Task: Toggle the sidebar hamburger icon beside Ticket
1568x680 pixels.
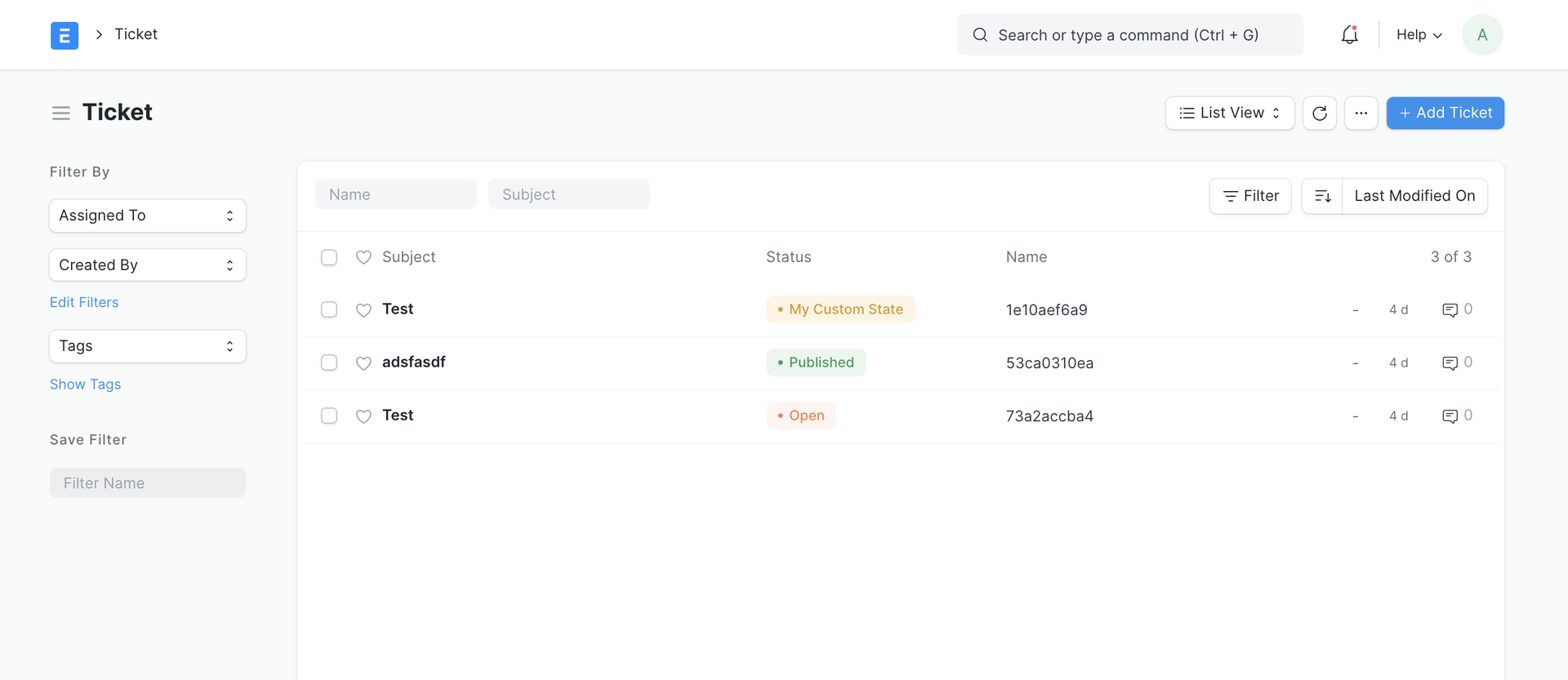Action: (61, 113)
